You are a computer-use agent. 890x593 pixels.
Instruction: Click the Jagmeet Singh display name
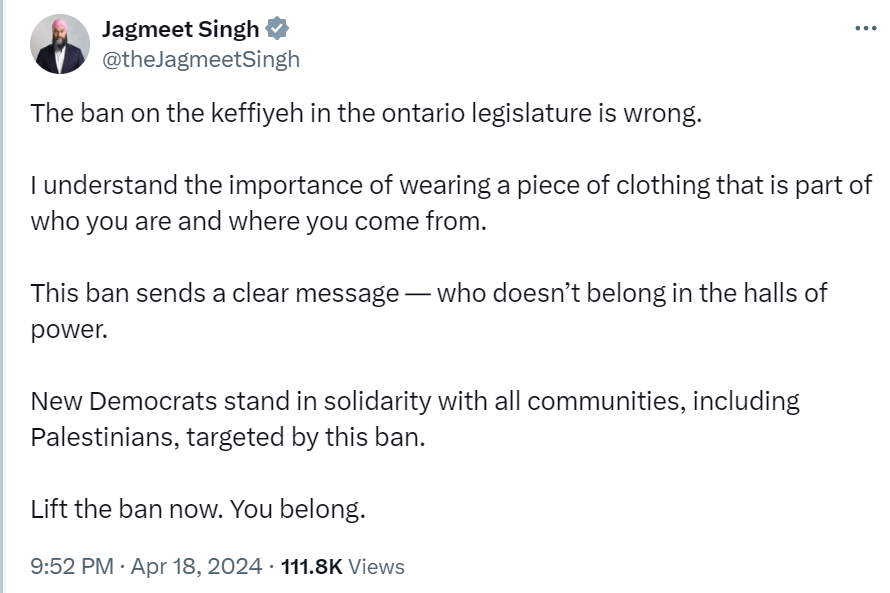tap(180, 29)
